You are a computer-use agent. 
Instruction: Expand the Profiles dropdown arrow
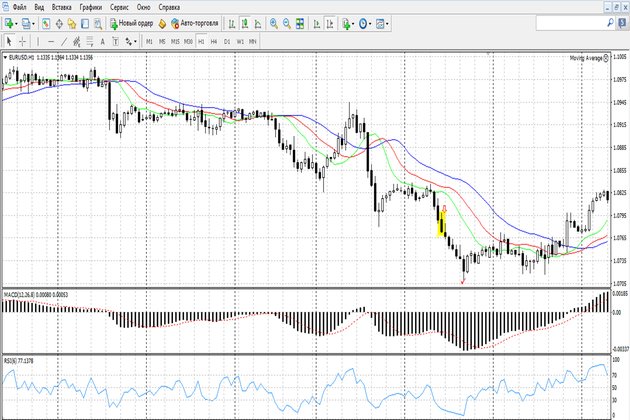tap(33, 24)
